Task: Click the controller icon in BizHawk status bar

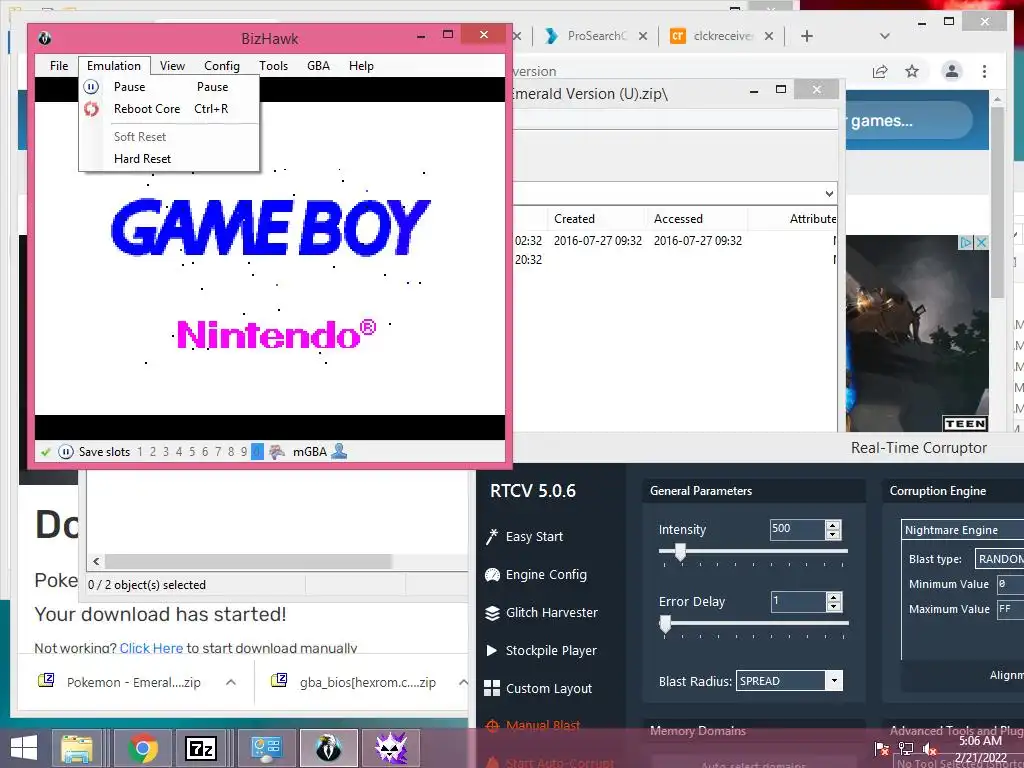Action: click(277, 451)
